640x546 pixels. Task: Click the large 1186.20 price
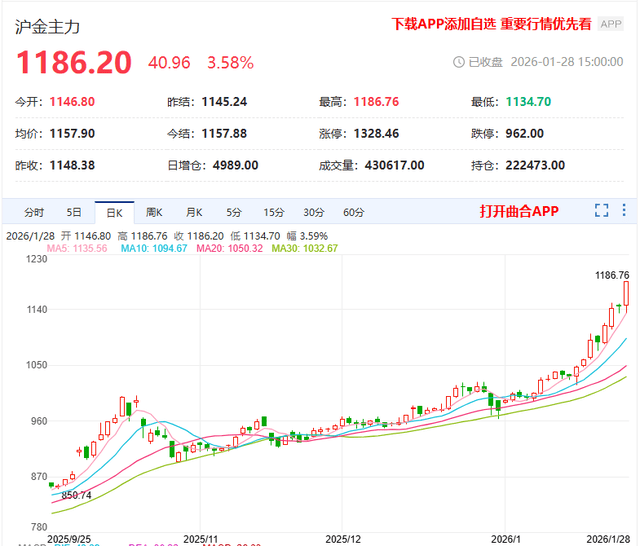click(x=74, y=62)
